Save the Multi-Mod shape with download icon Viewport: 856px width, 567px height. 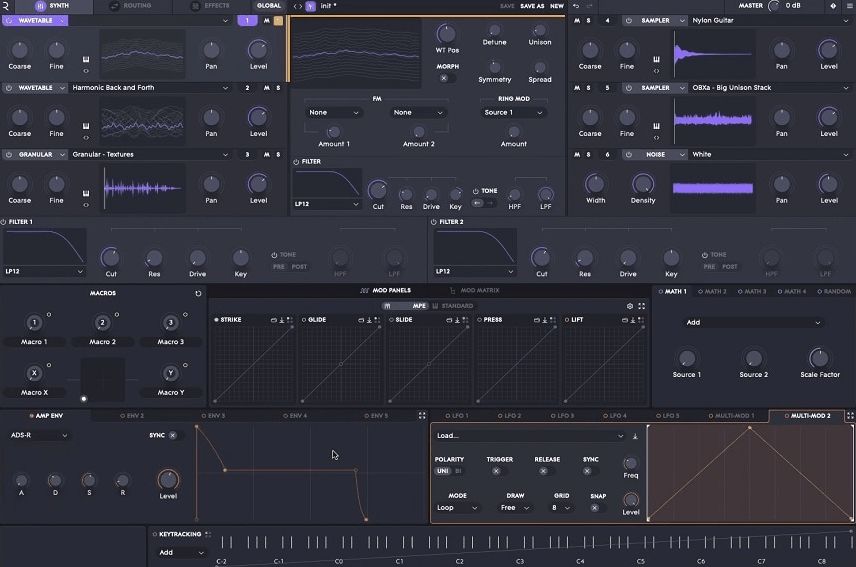(x=635, y=436)
